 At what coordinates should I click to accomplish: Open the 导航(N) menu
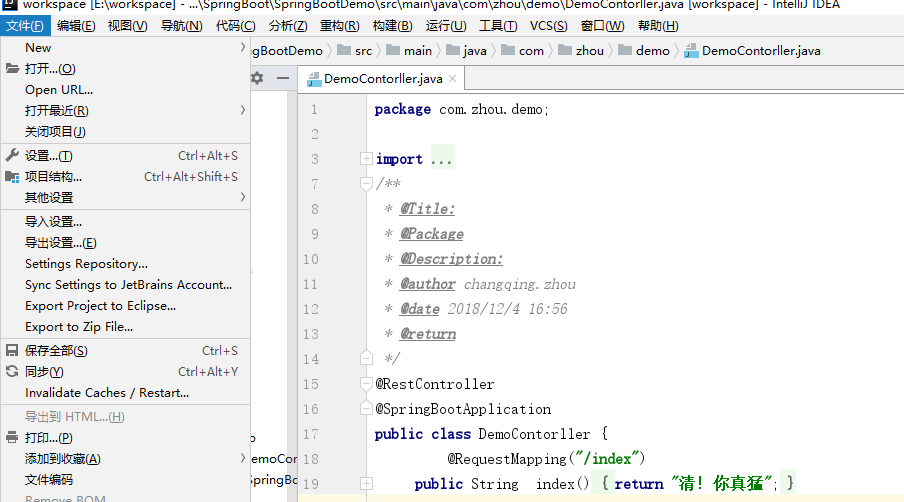pyautogui.click(x=181, y=26)
